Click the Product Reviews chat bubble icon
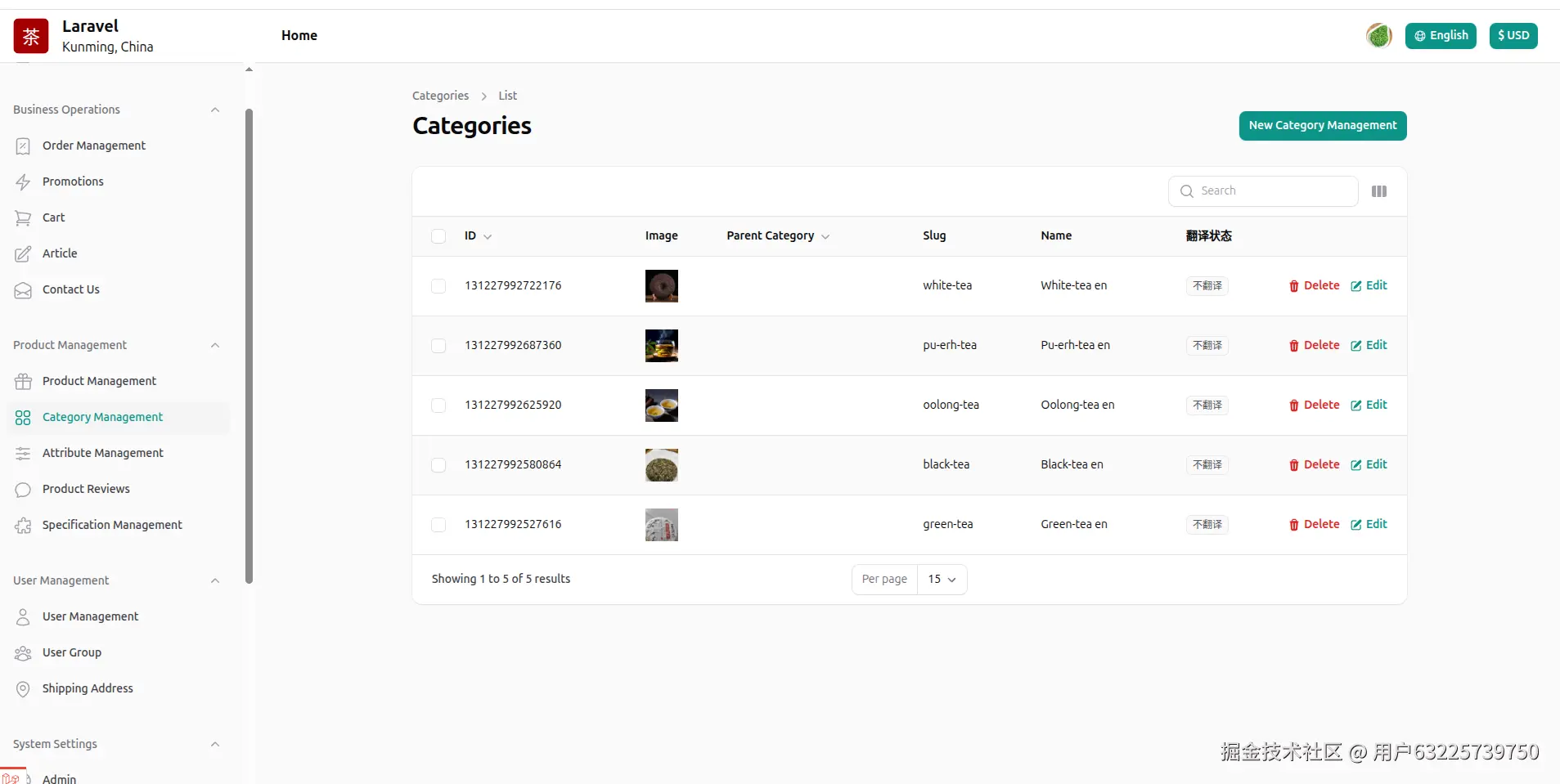The height and width of the screenshot is (784, 1560). click(23, 490)
